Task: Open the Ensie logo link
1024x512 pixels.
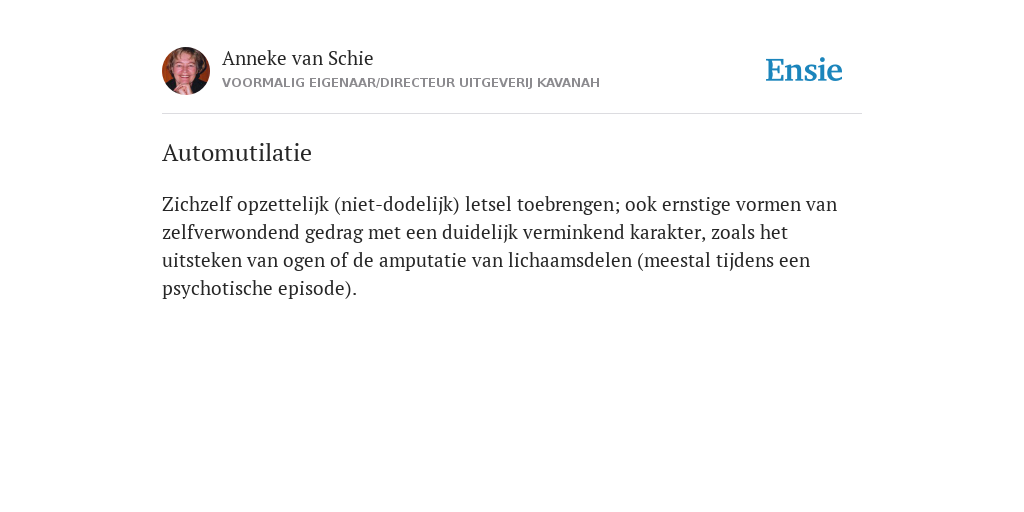Action: (804, 70)
